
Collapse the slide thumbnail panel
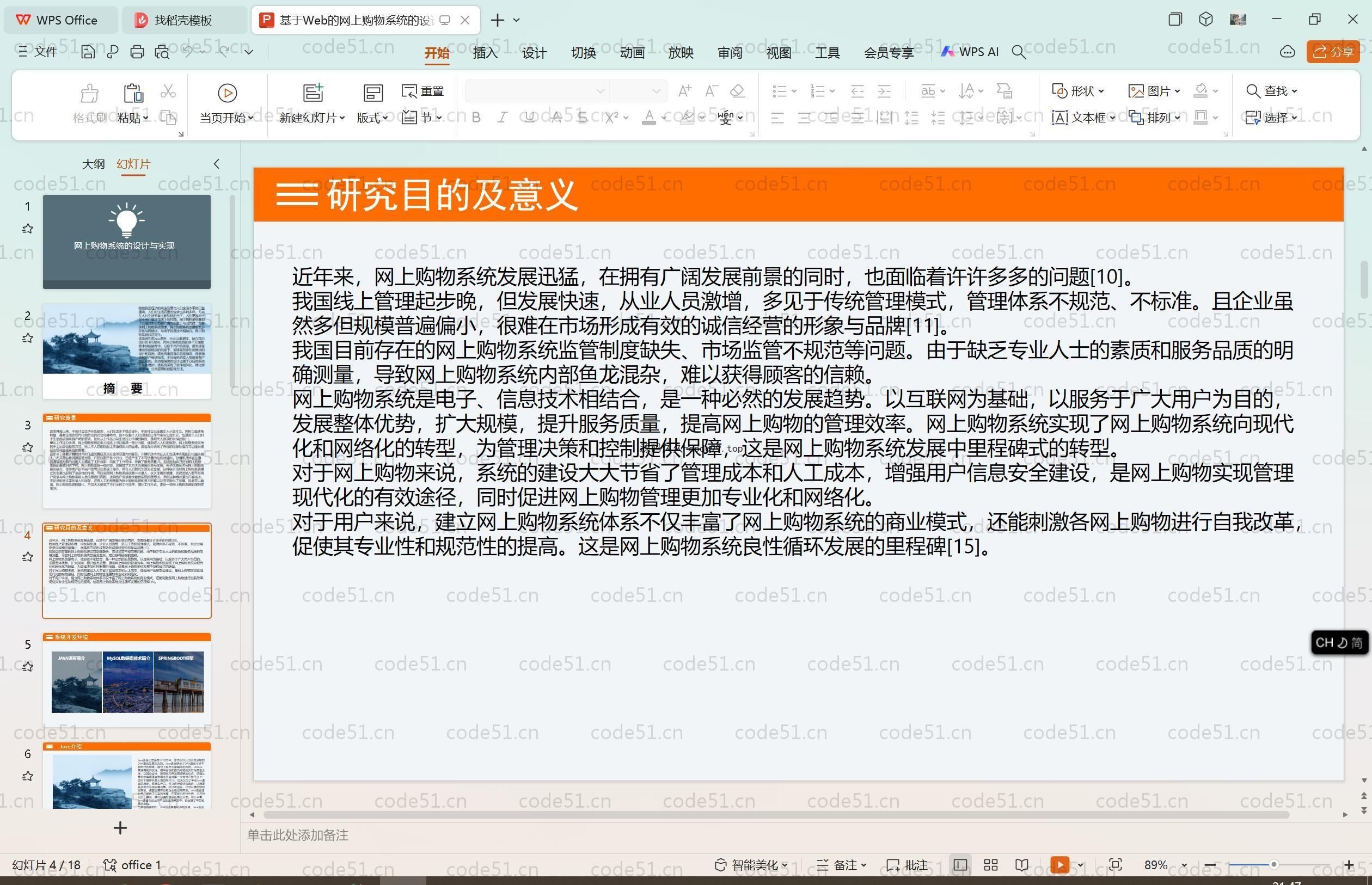pyautogui.click(x=216, y=164)
